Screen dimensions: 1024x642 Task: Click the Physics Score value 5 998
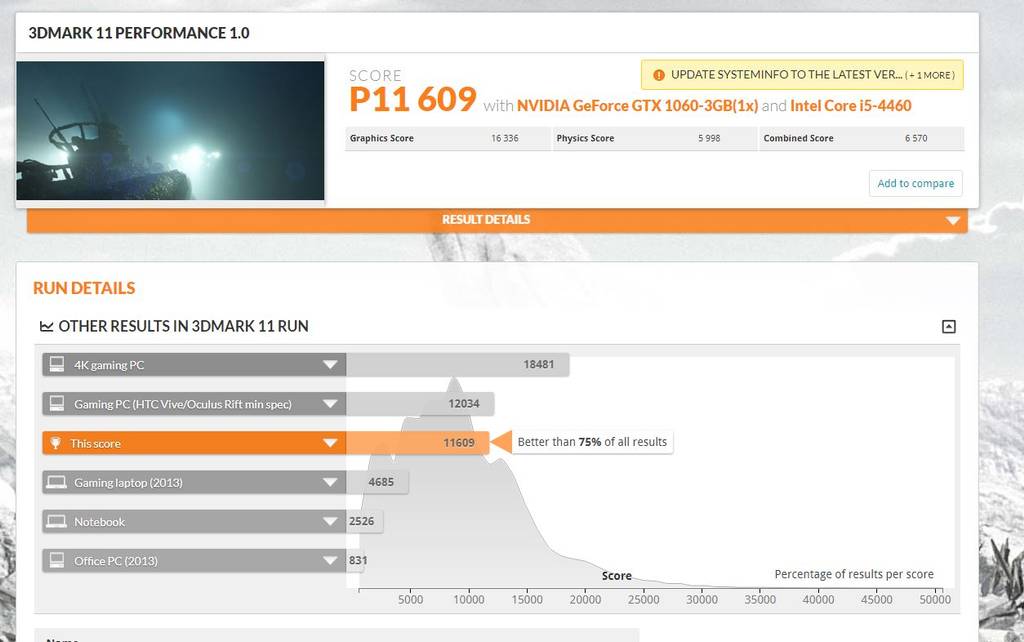tap(709, 138)
